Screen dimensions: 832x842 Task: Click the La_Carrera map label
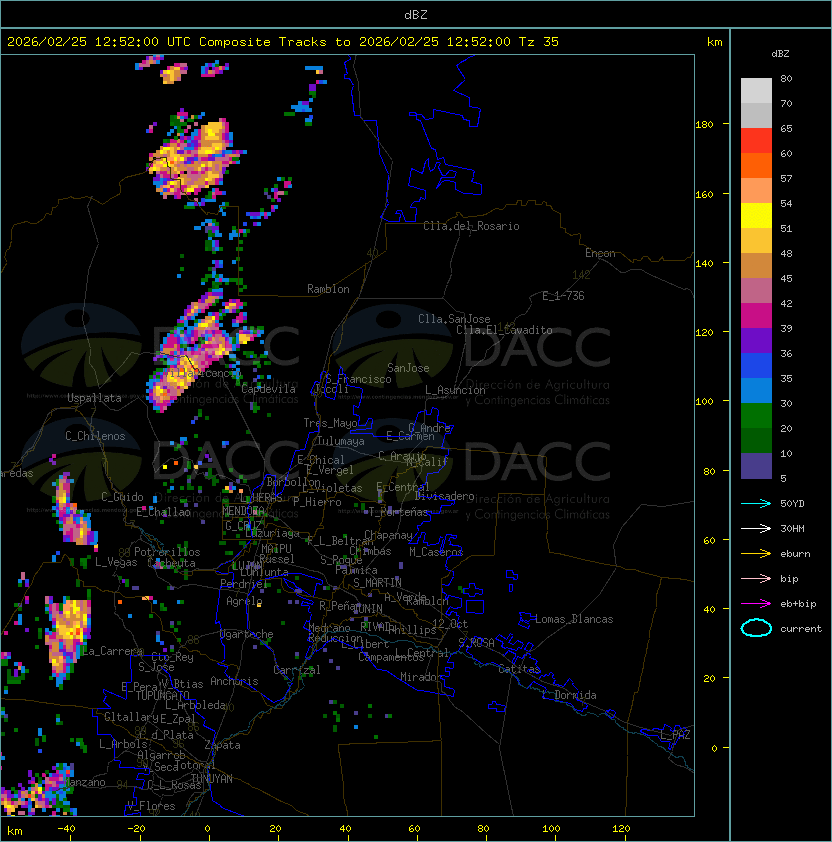tap(113, 651)
